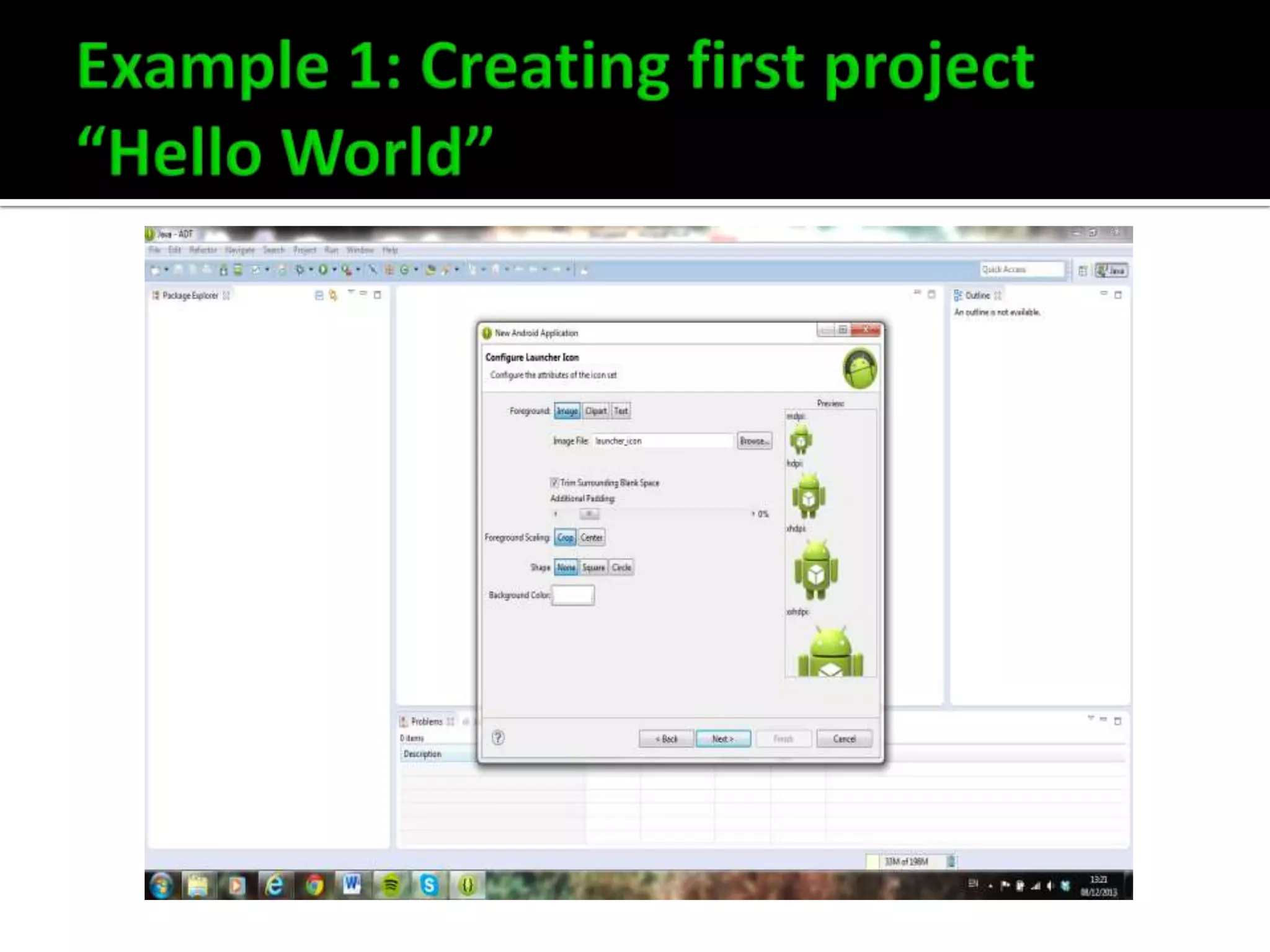The height and width of the screenshot is (952, 1270).
Task: Set foreground scaling to Center
Action: (x=592, y=537)
